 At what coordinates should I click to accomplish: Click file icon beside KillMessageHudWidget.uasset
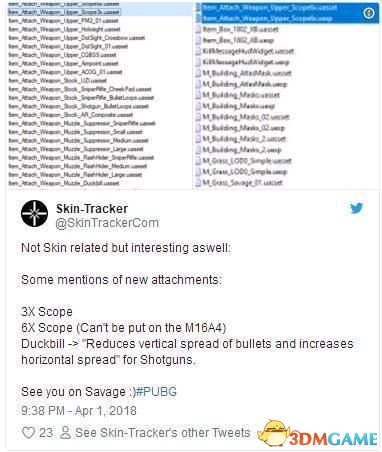(198, 51)
